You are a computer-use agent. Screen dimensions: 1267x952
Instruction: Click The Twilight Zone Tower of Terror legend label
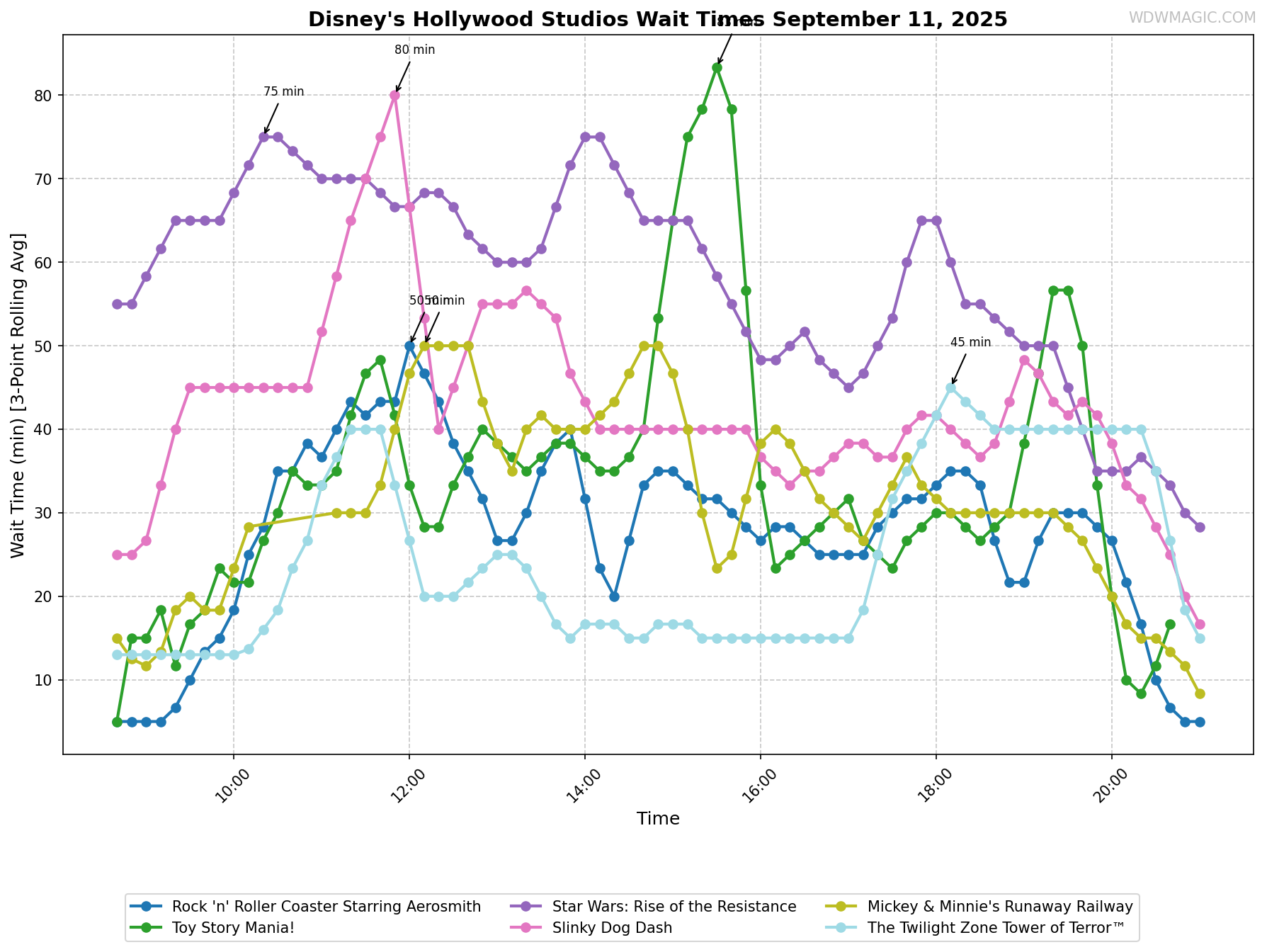(996, 927)
